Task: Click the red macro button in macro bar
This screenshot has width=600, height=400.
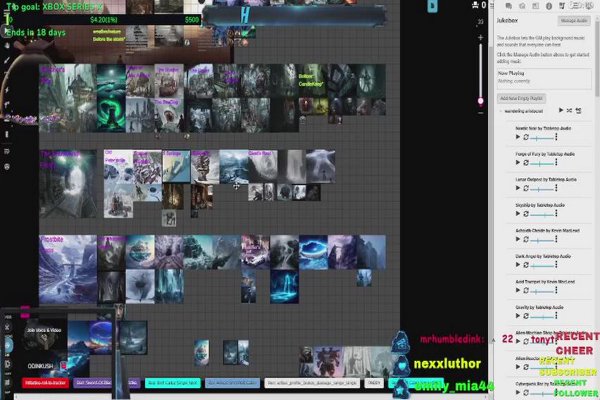Action: click(x=46, y=383)
